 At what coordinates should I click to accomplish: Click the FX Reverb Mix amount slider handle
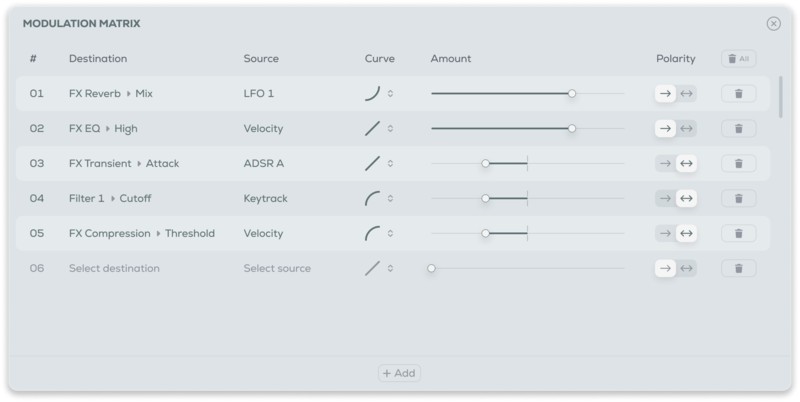(x=572, y=94)
